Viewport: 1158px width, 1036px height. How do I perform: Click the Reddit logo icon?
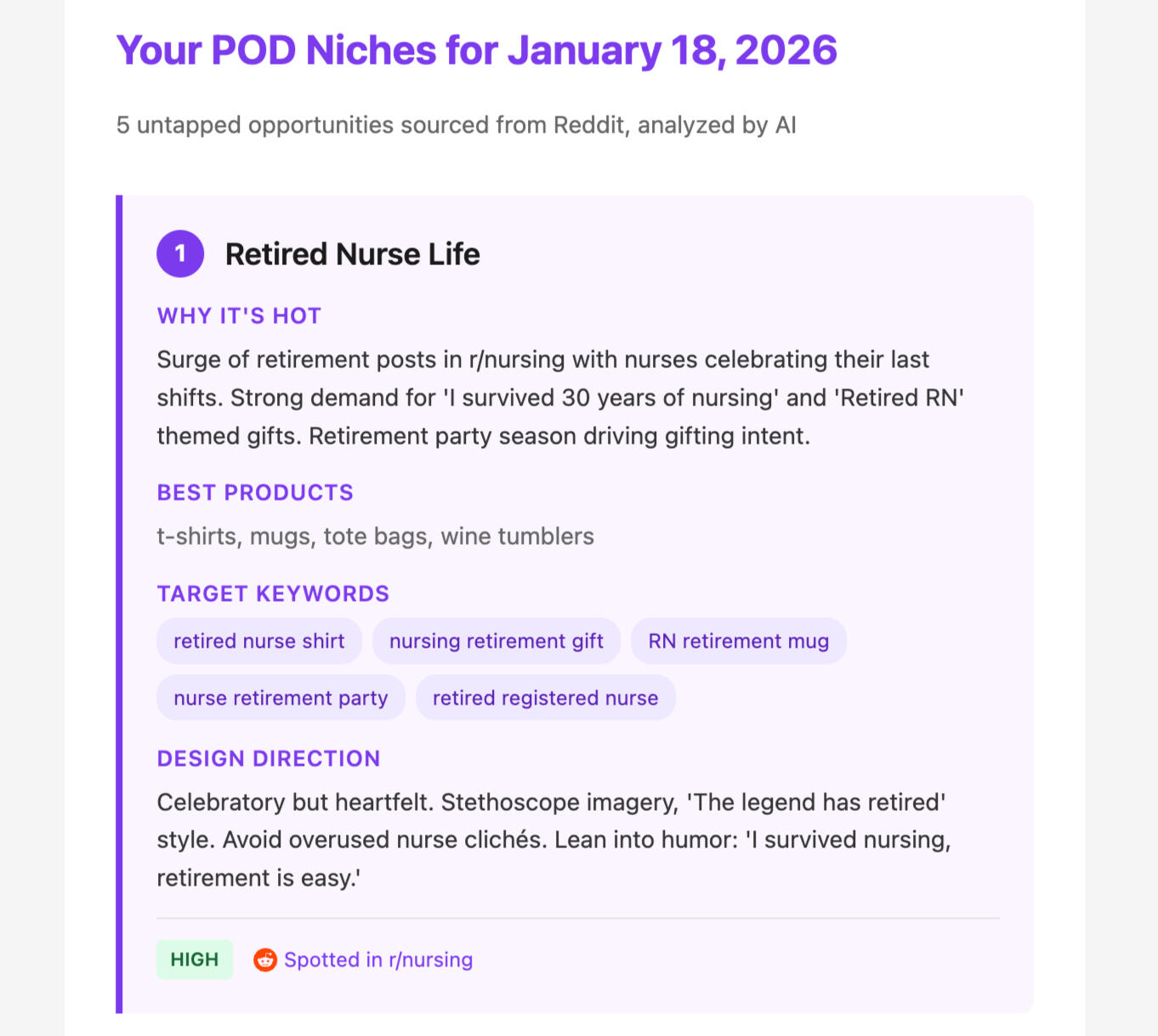tap(265, 960)
